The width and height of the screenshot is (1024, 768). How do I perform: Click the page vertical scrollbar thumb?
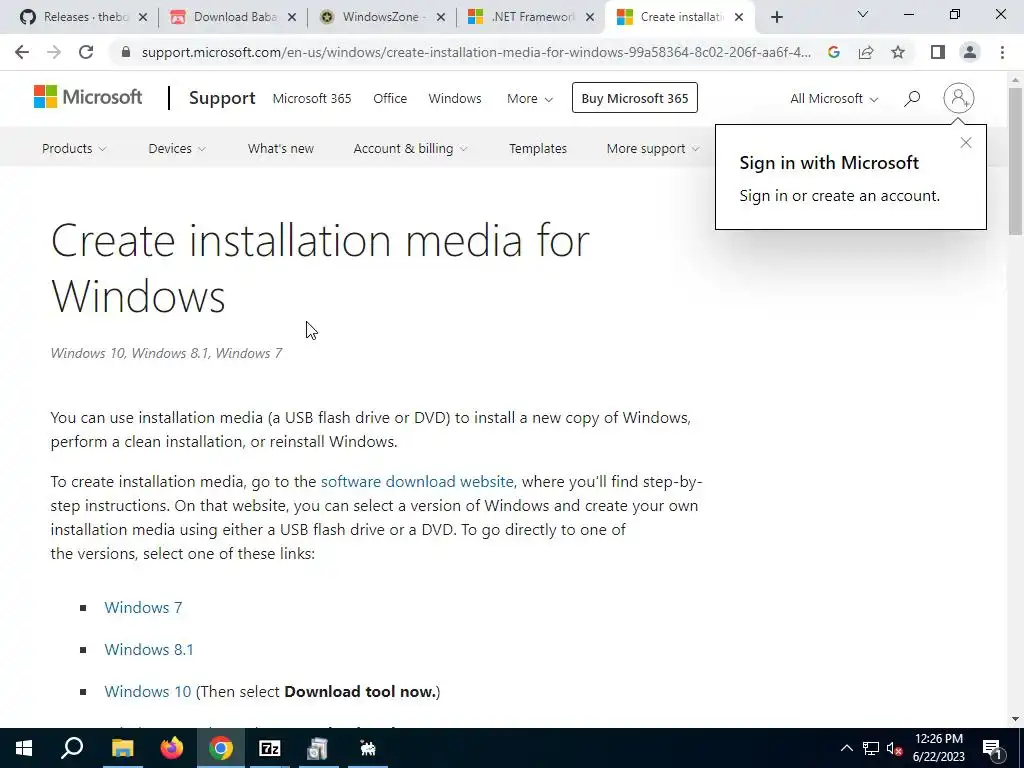point(1015,161)
